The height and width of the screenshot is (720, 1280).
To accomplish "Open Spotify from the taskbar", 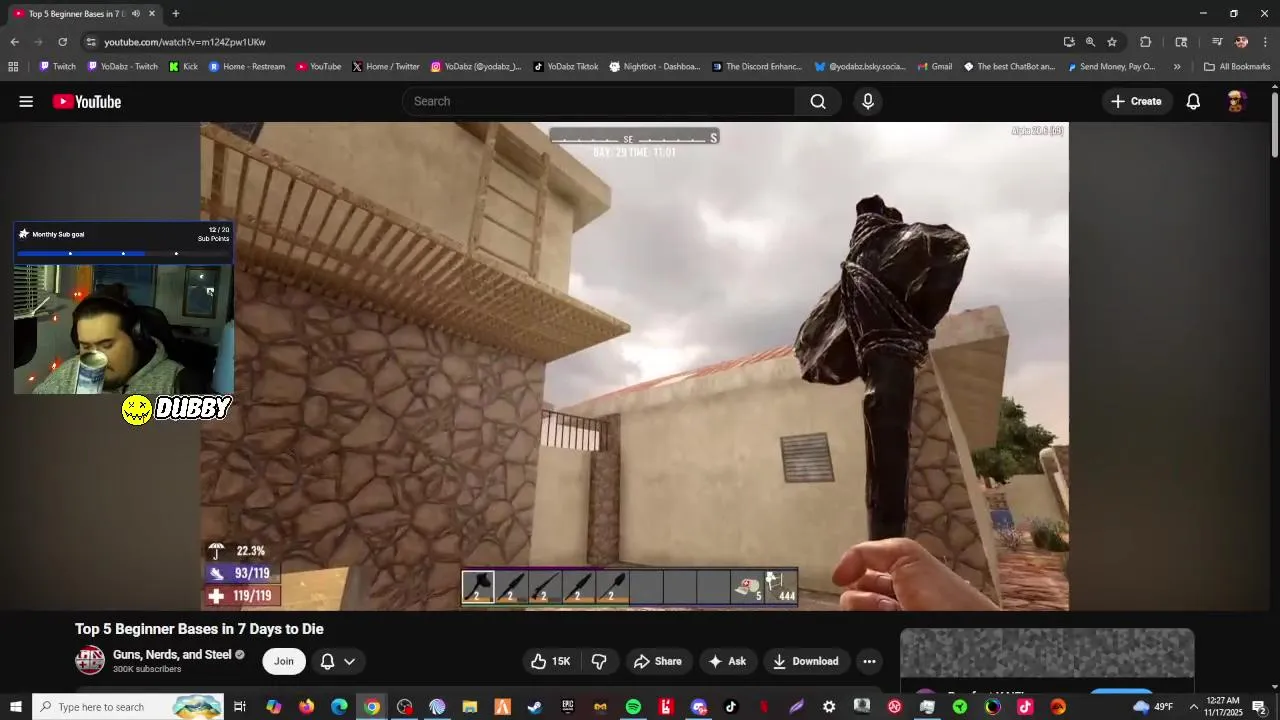I will (633, 707).
